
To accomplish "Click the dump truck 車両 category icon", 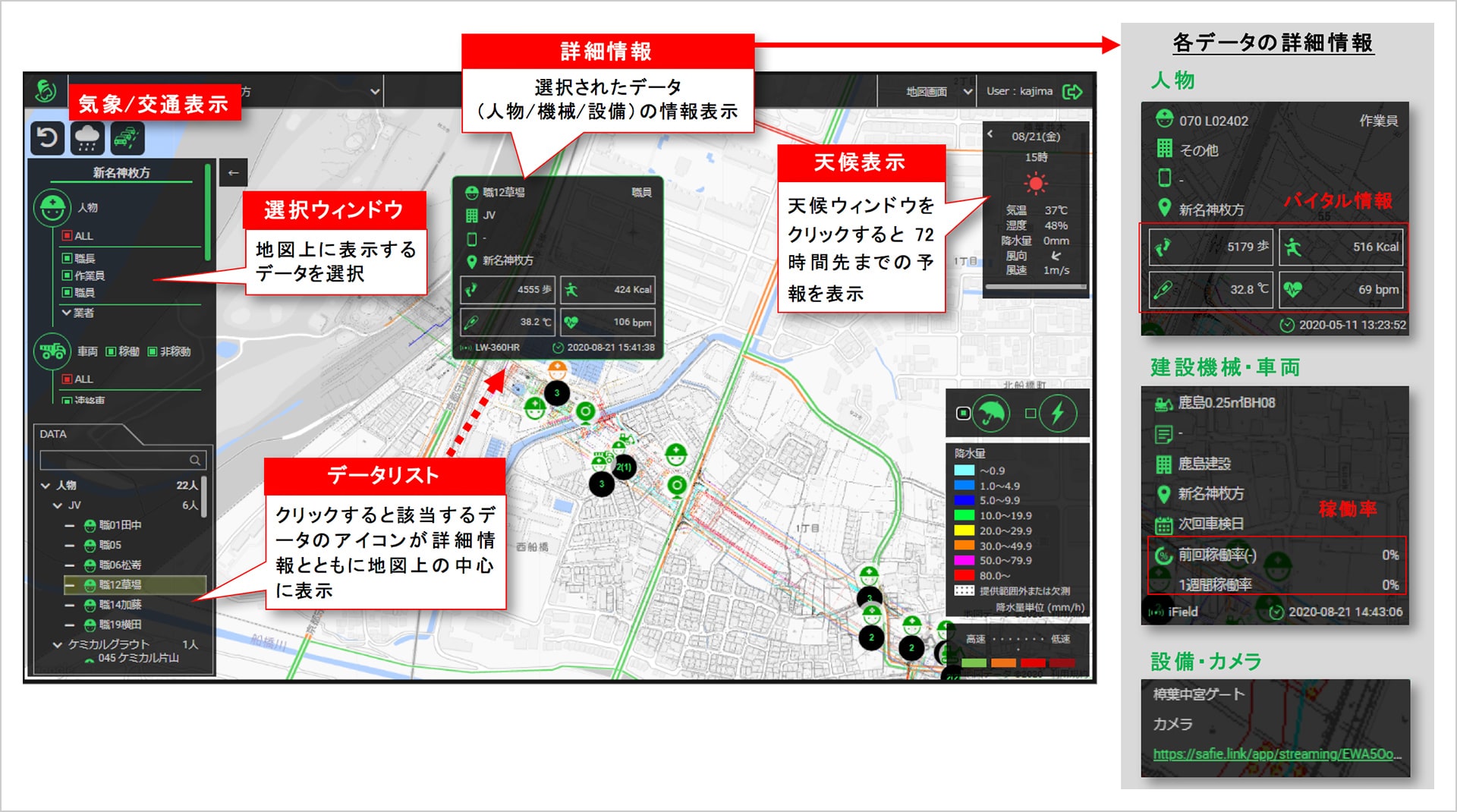I will point(52,351).
